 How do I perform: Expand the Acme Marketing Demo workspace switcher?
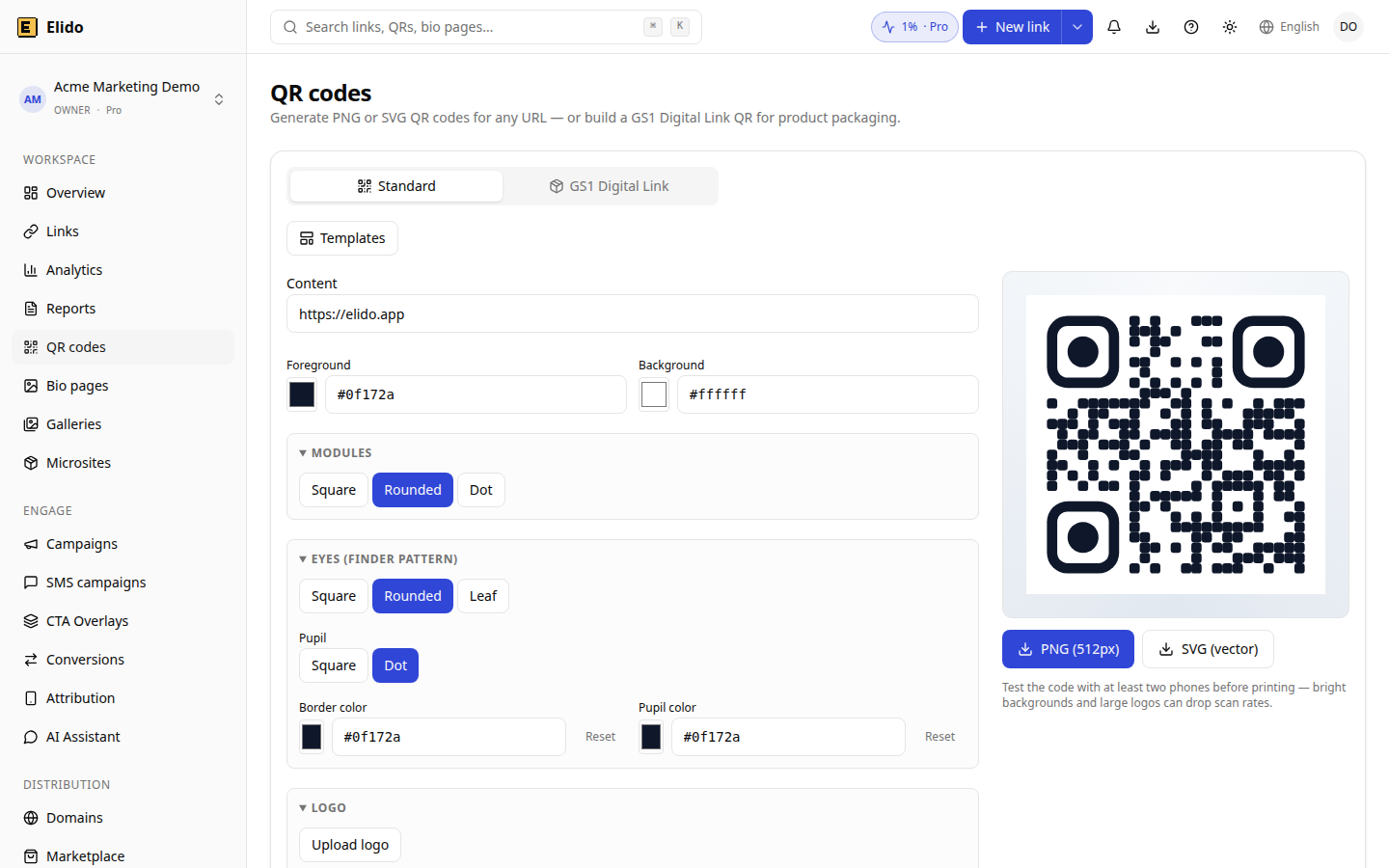pyautogui.click(x=123, y=98)
